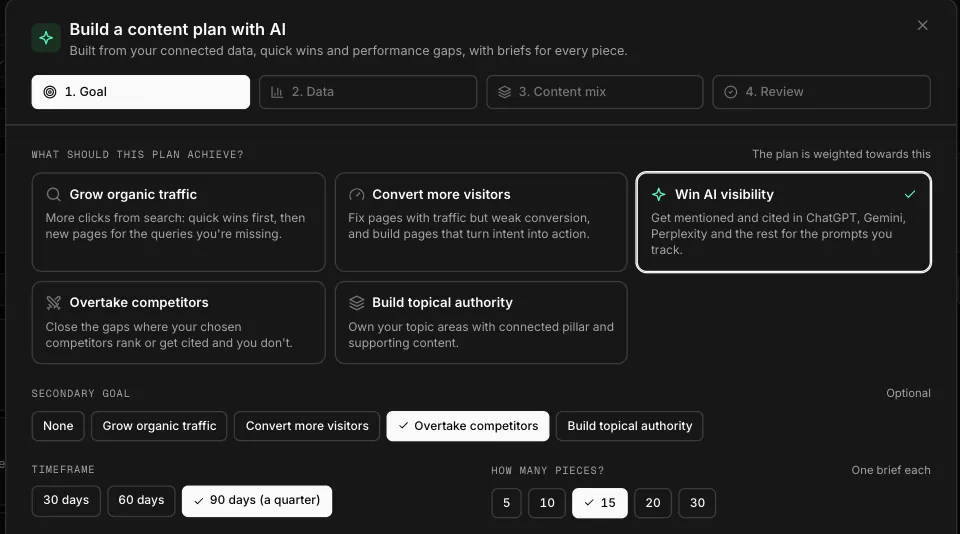Click the 'TIMEFRAME' heading

63,469
